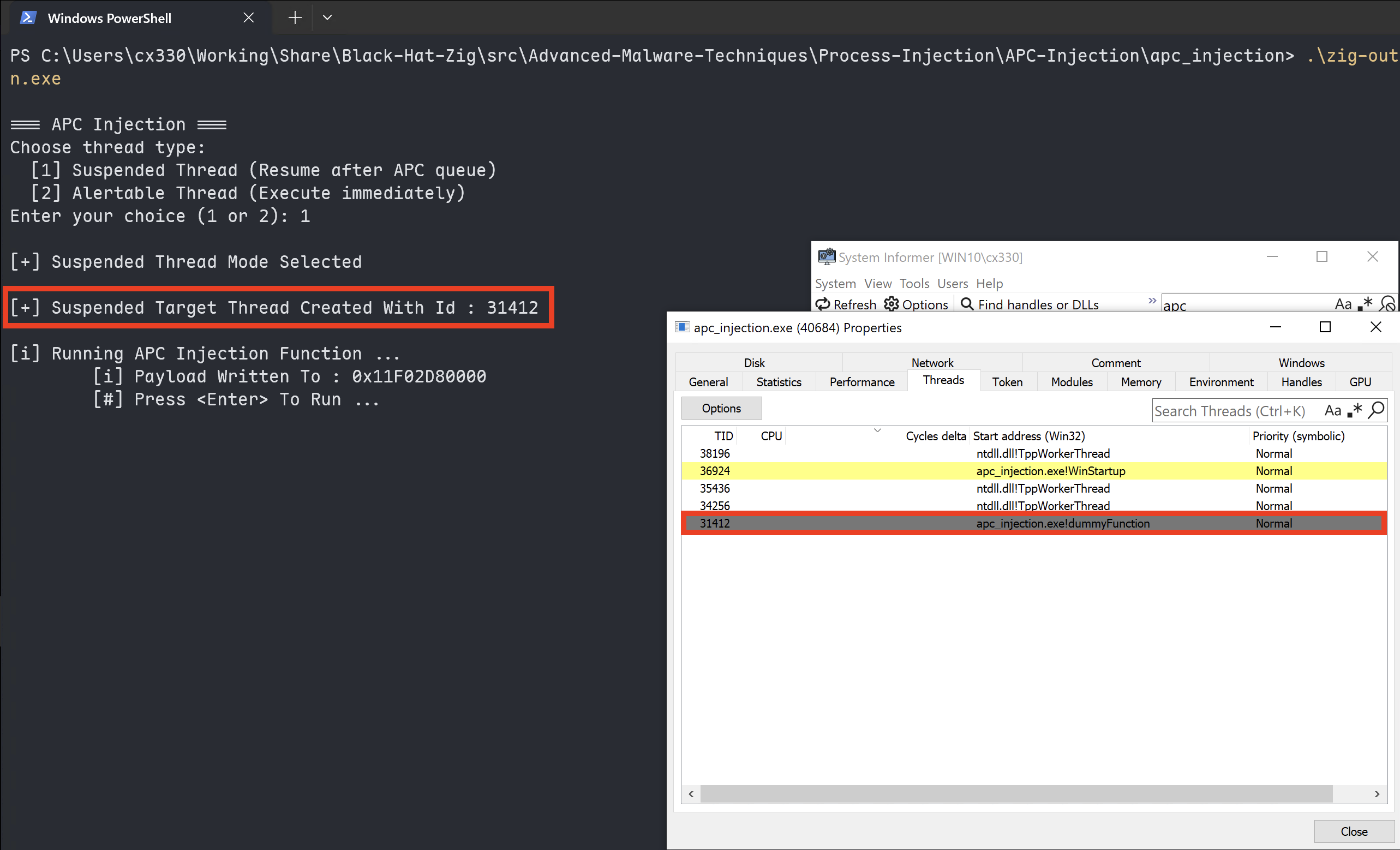Toggle case sensitivity in thread search
This screenshot has height=850, width=1400.
point(1332,410)
